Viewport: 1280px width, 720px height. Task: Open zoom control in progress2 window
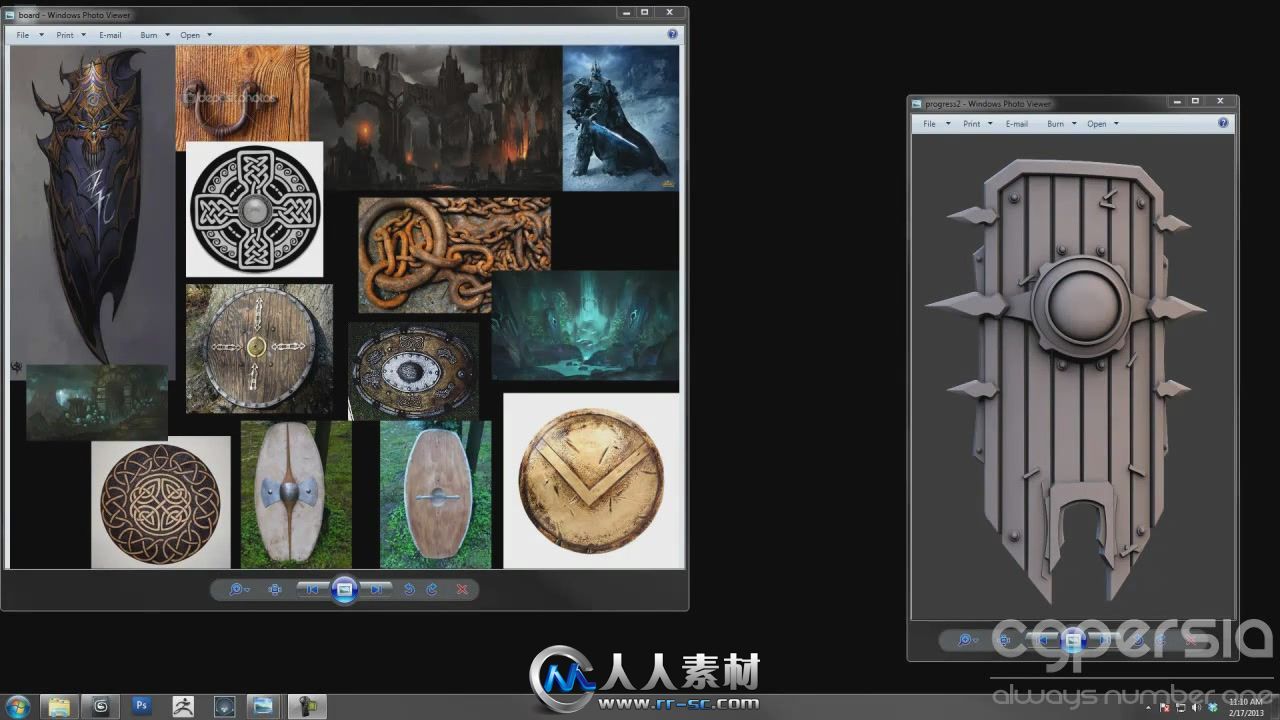[968, 640]
